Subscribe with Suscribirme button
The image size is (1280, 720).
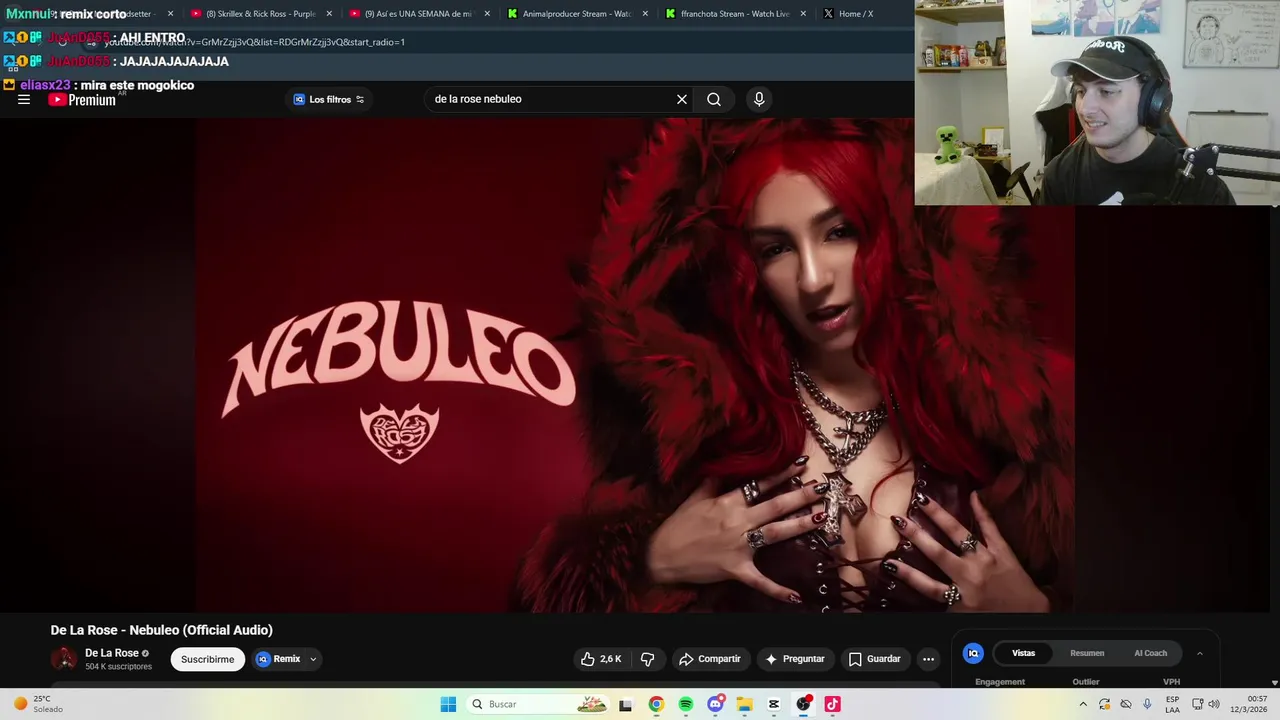[x=207, y=659]
